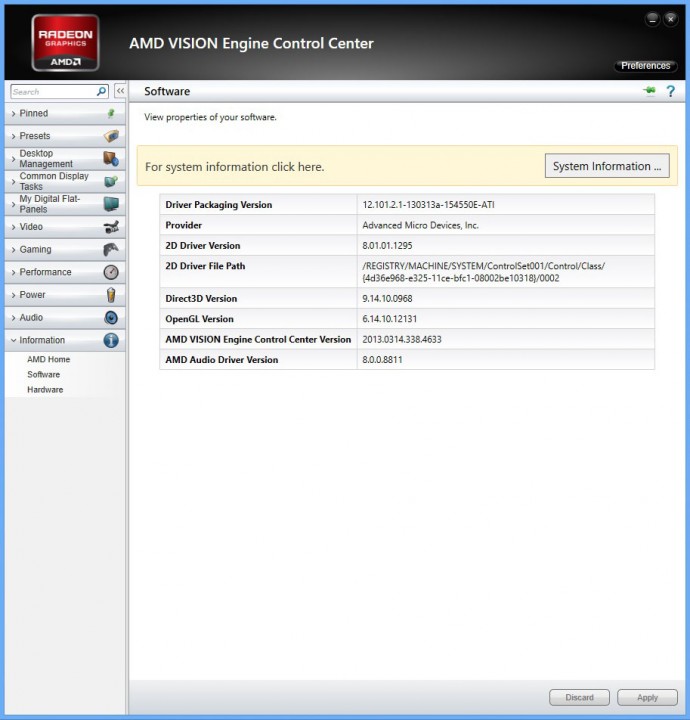Expand the Audio section
This screenshot has height=720, width=690.
pyautogui.click(x=65, y=318)
